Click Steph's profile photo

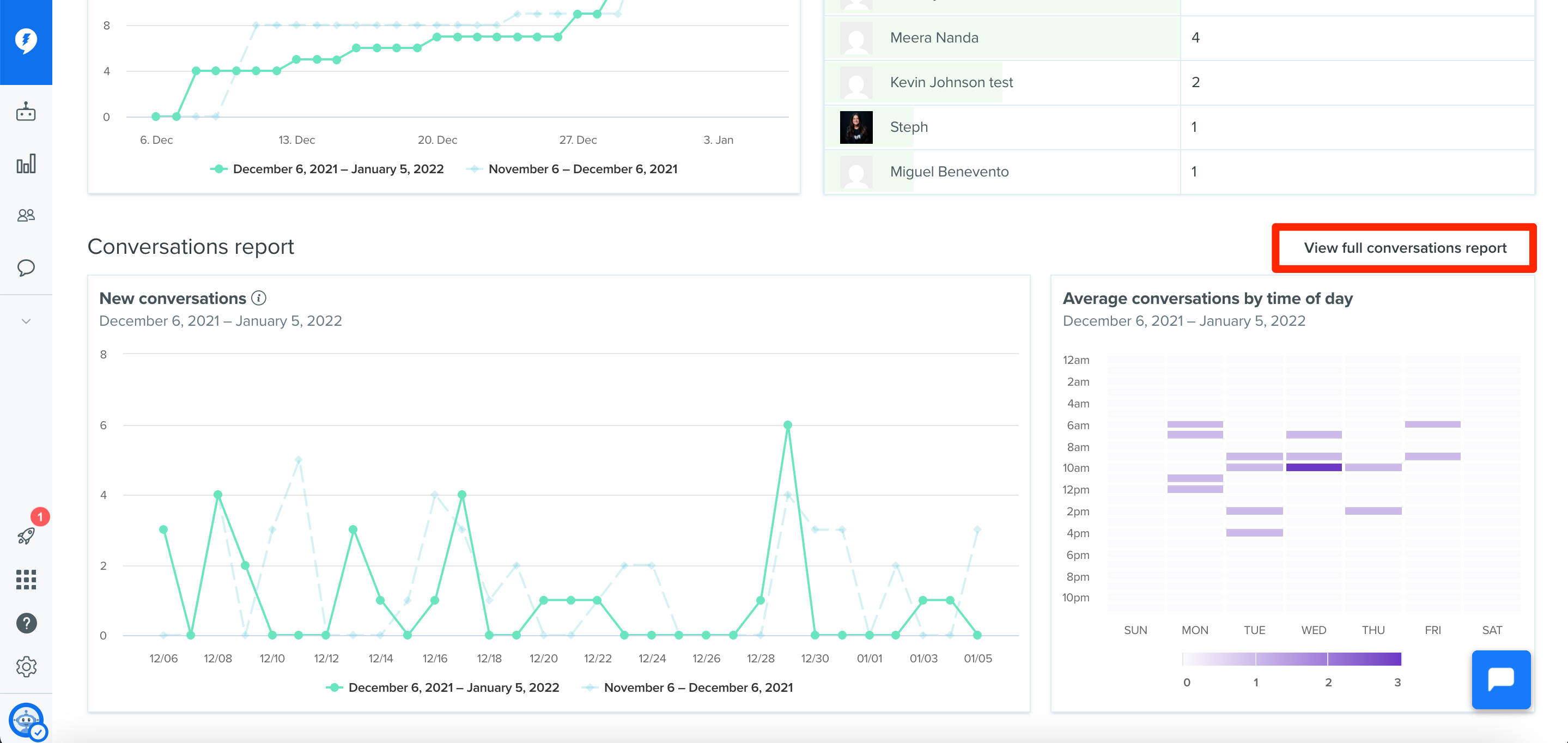point(856,127)
